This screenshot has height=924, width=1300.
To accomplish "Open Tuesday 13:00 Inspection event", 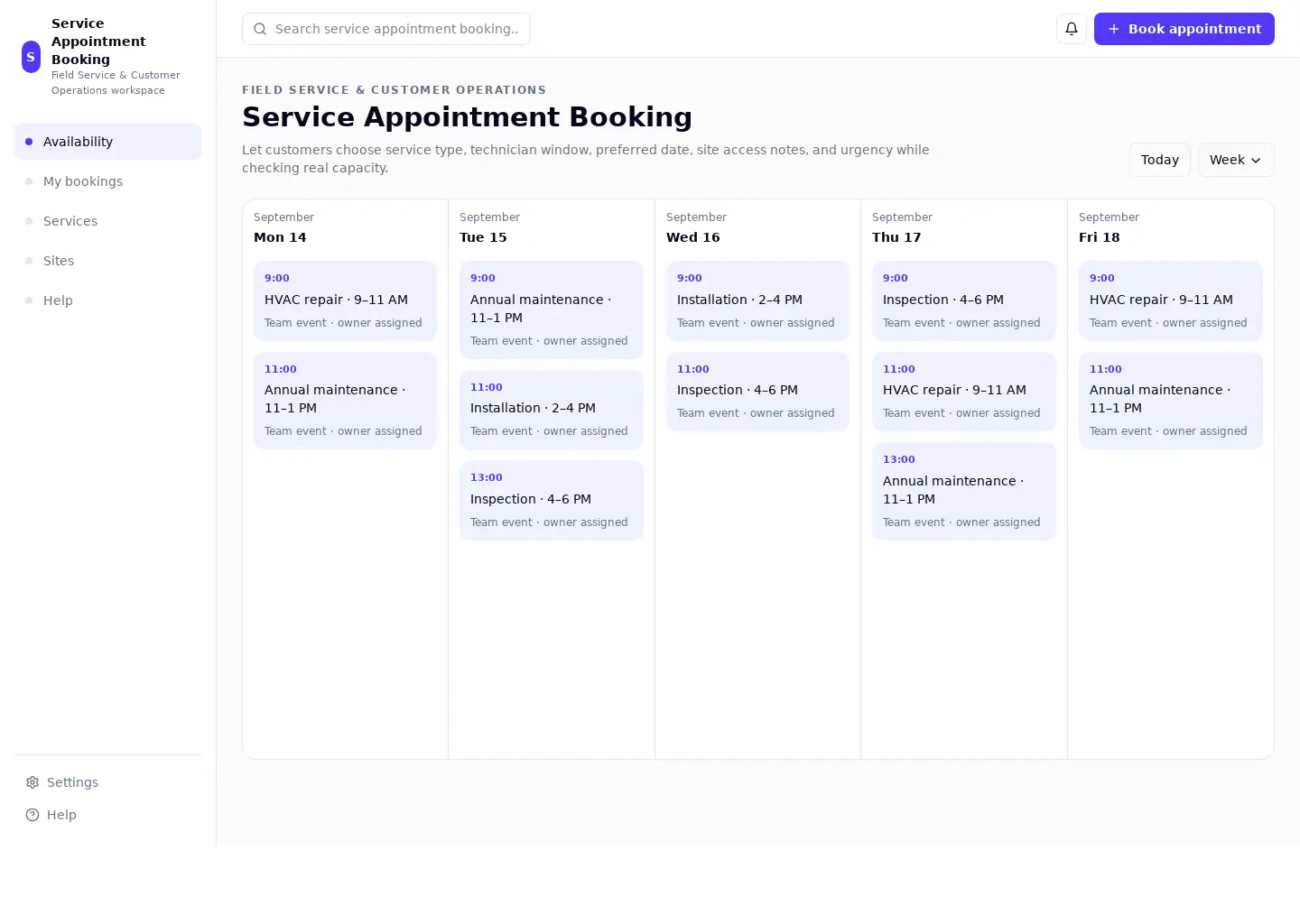I will tap(552, 500).
